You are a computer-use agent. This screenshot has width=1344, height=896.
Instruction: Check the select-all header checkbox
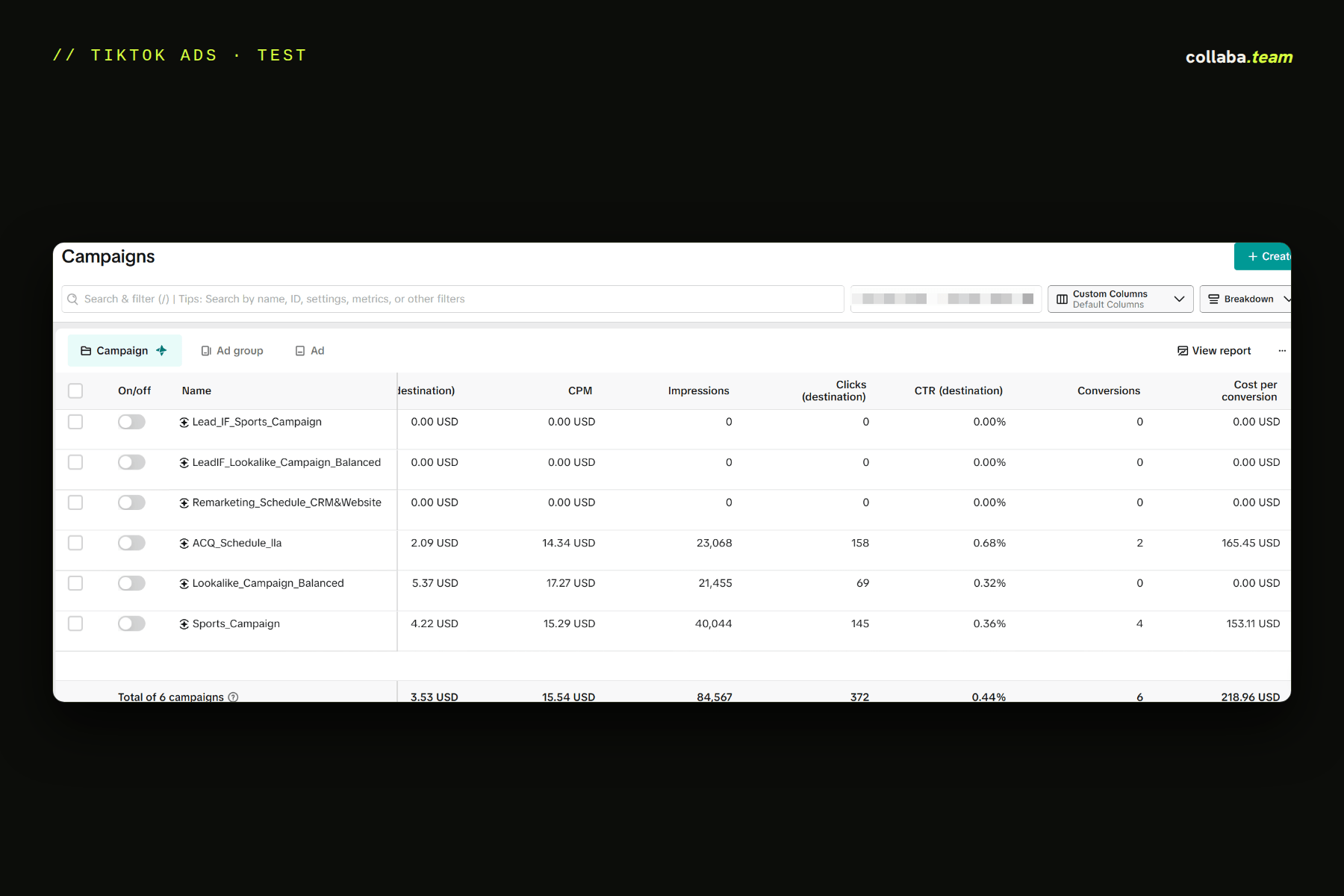point(75,391)
